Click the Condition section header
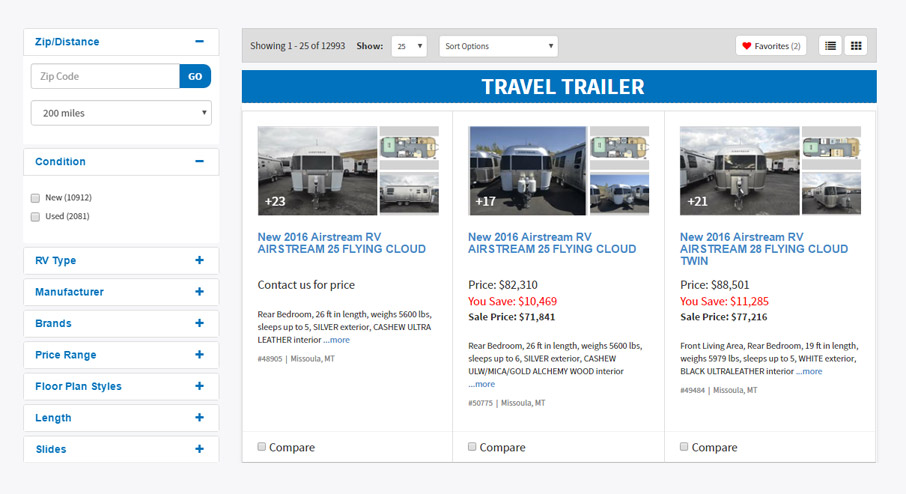Screen dimensions: 906x494 tap(121, 162)
